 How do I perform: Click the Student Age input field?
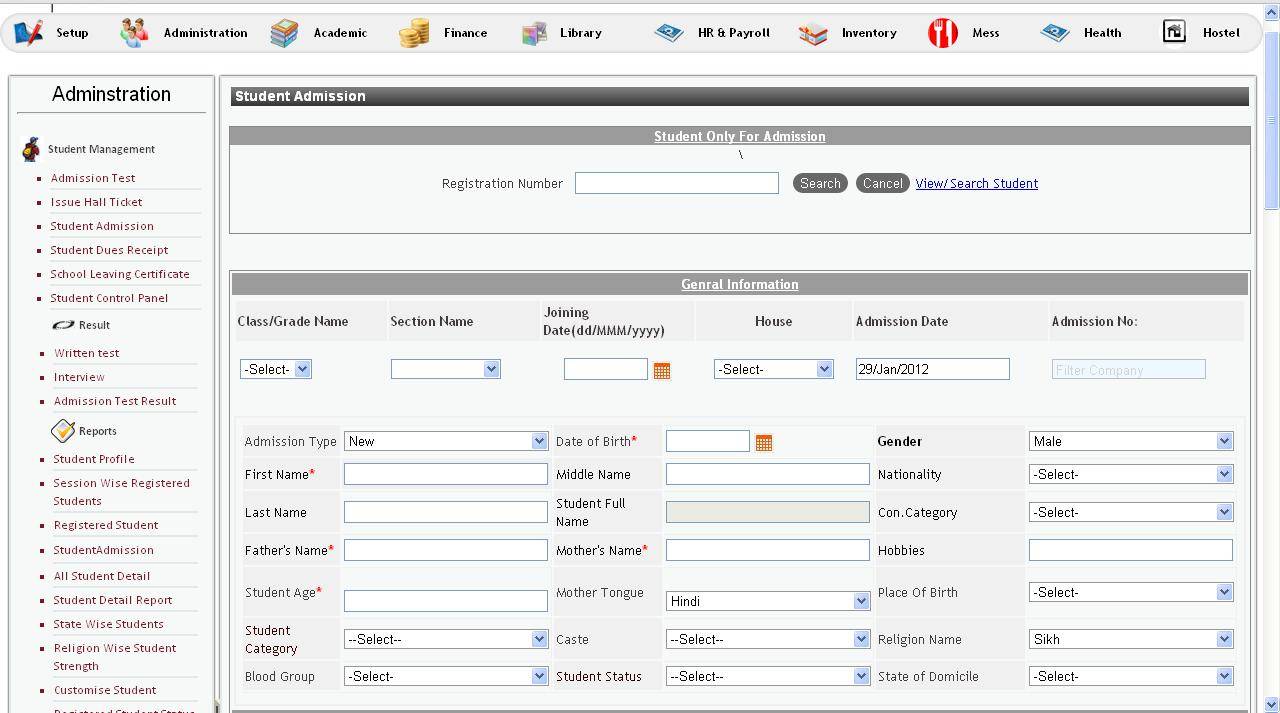pos(446,601)
